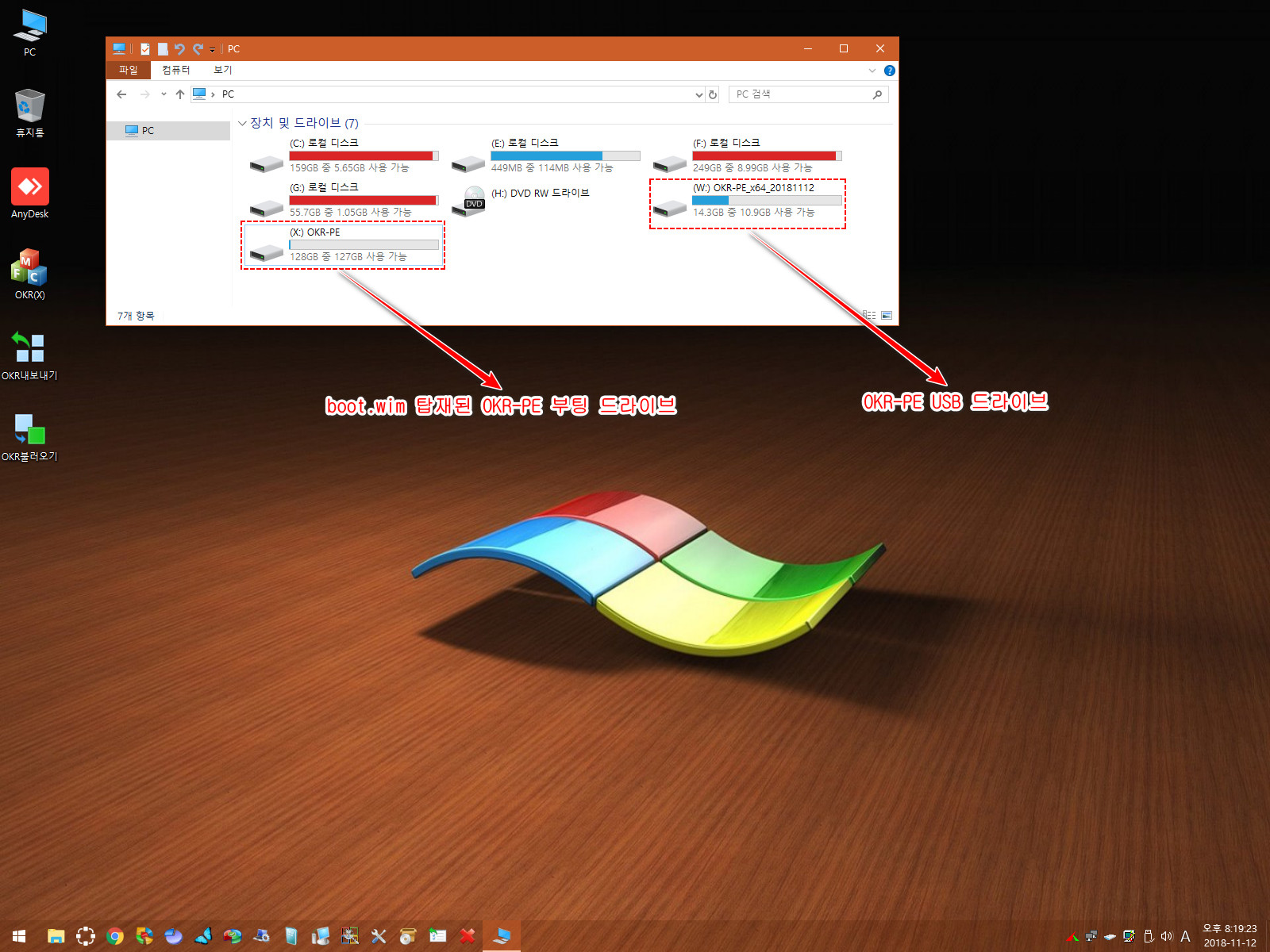Open Explorer help question mark icon

890,71
